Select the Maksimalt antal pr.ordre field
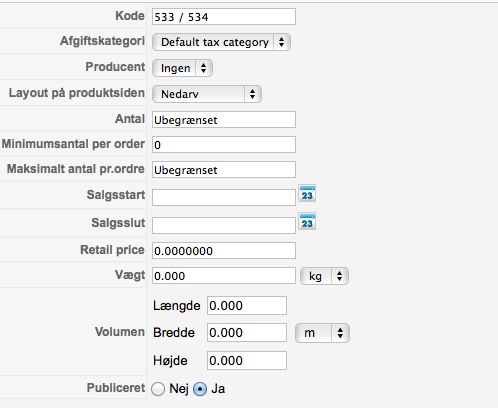 click(x=224, y=170)
